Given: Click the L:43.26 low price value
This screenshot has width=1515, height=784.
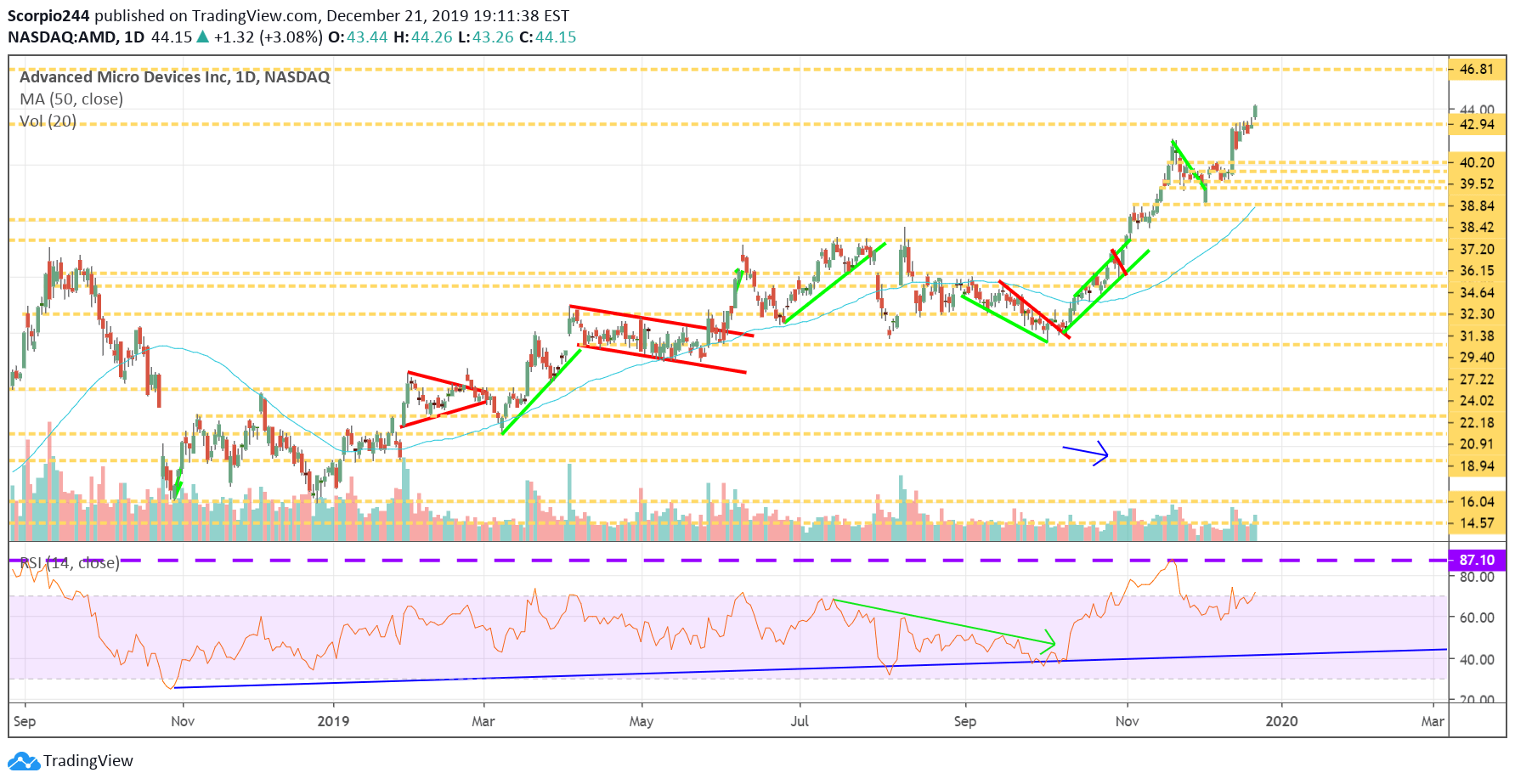Looking at the screenshot, I should point(486,37).
